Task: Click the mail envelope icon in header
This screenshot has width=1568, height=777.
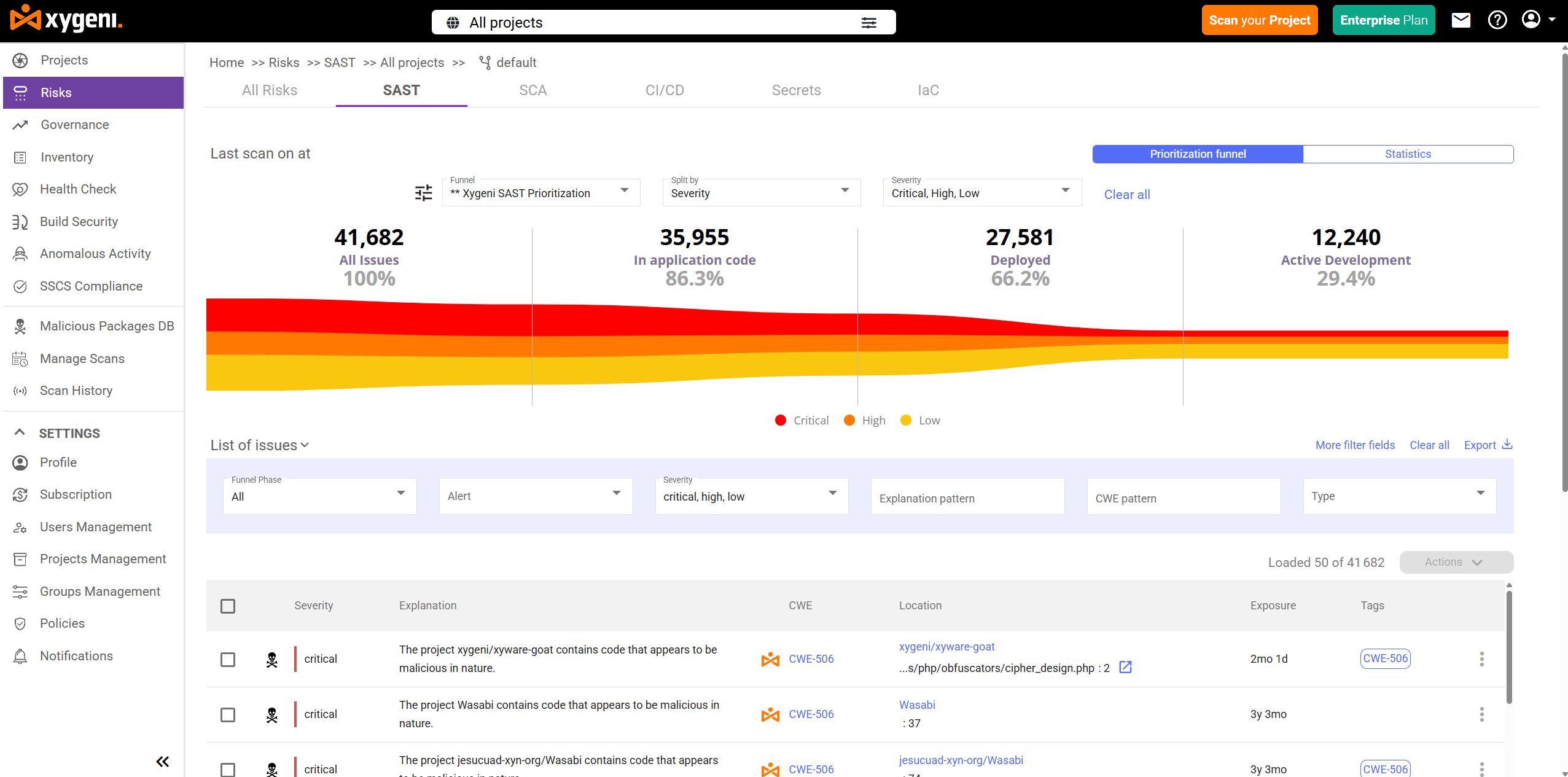Action: [x=1461, y=20]
